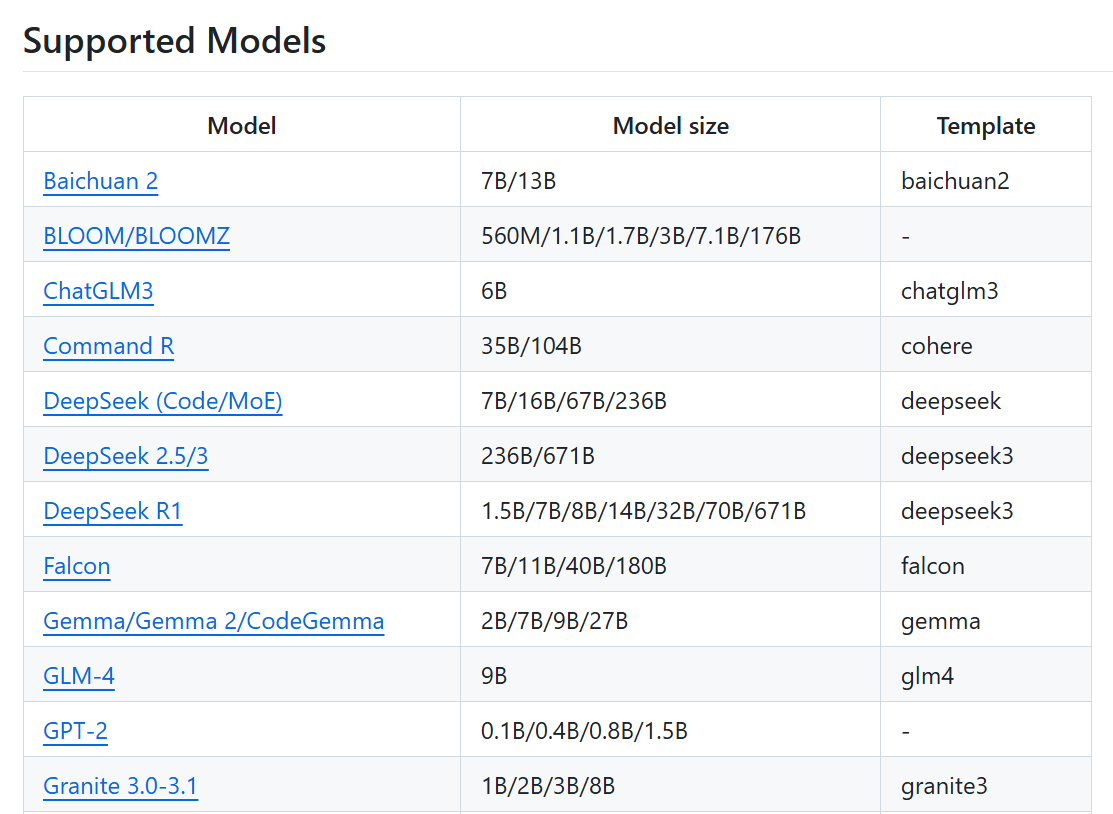This screenshot has height=814, width=1113.
Task: Click the GLM-4 link
Action: (79, 676)
